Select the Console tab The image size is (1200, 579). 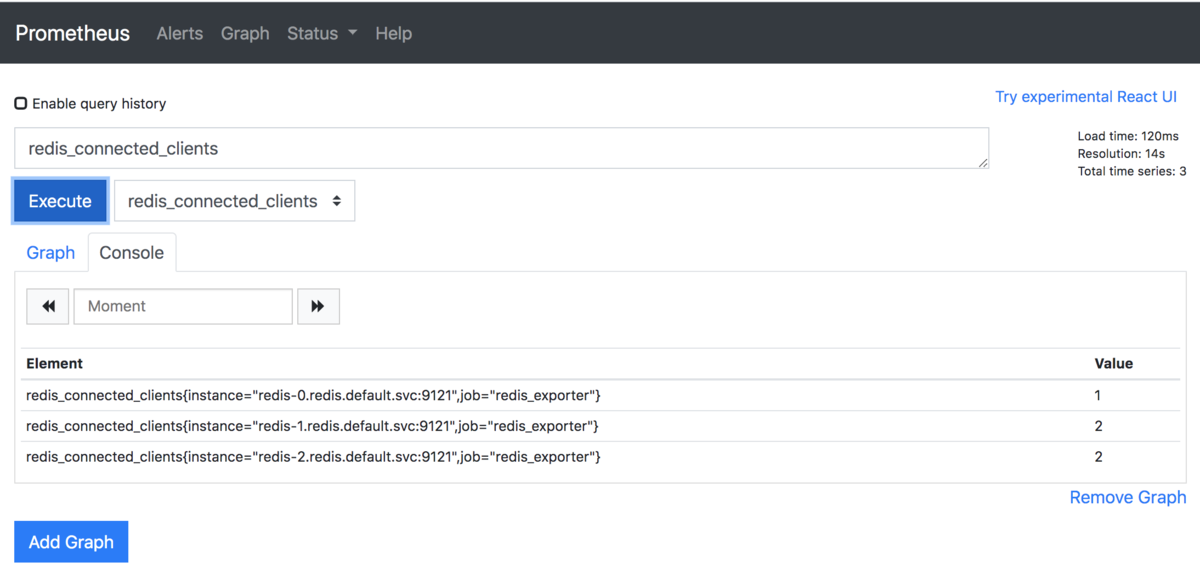point(132,252)
